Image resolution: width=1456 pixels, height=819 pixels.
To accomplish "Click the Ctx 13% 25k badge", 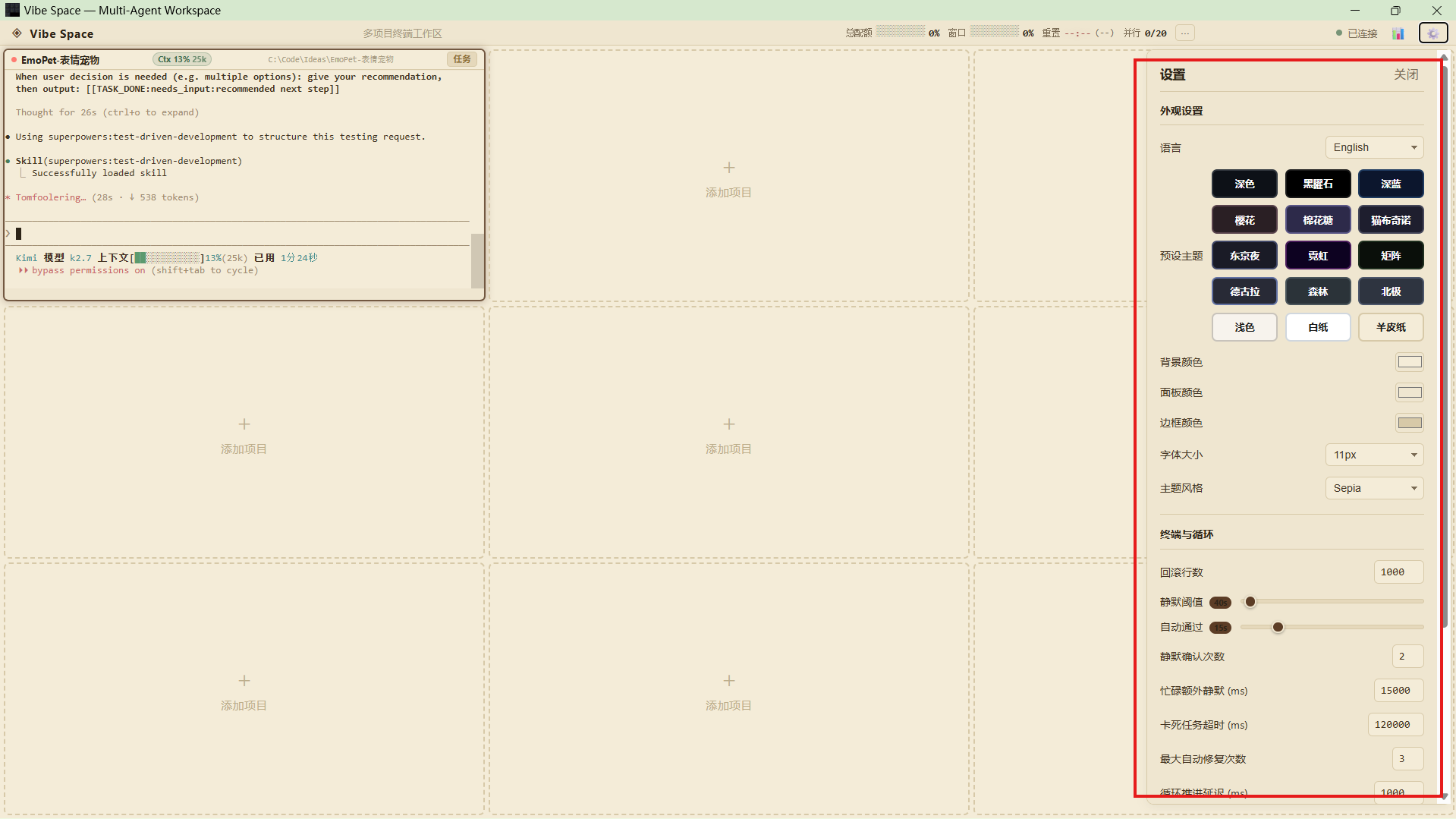I will (x=182, y=59).
